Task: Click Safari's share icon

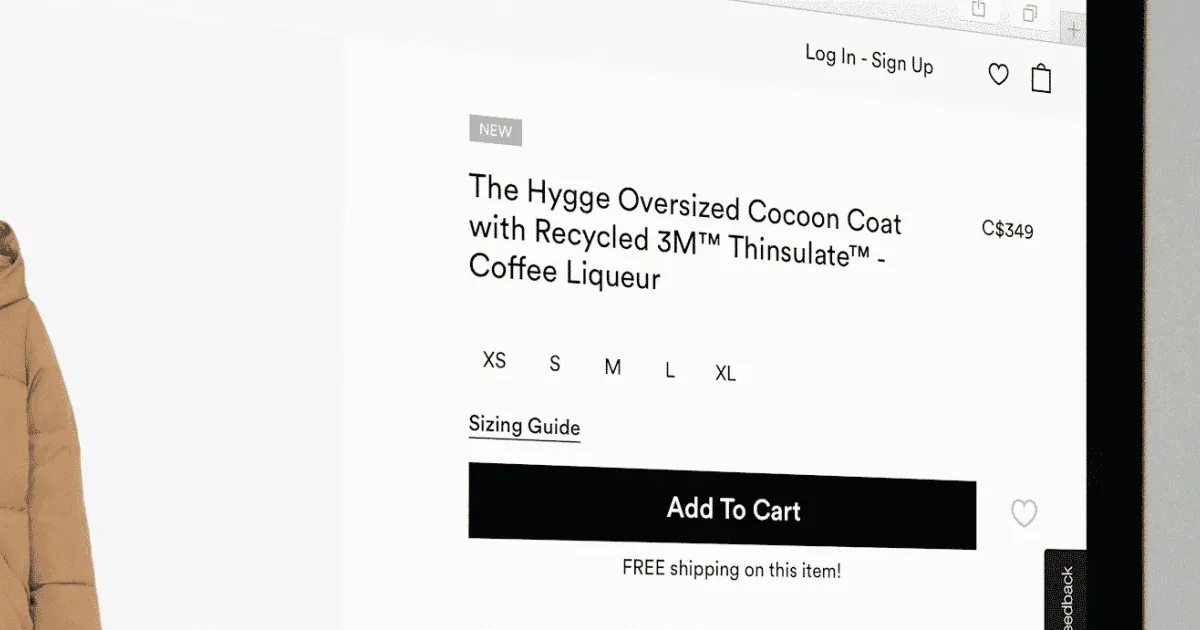Action: pos(978,9)
